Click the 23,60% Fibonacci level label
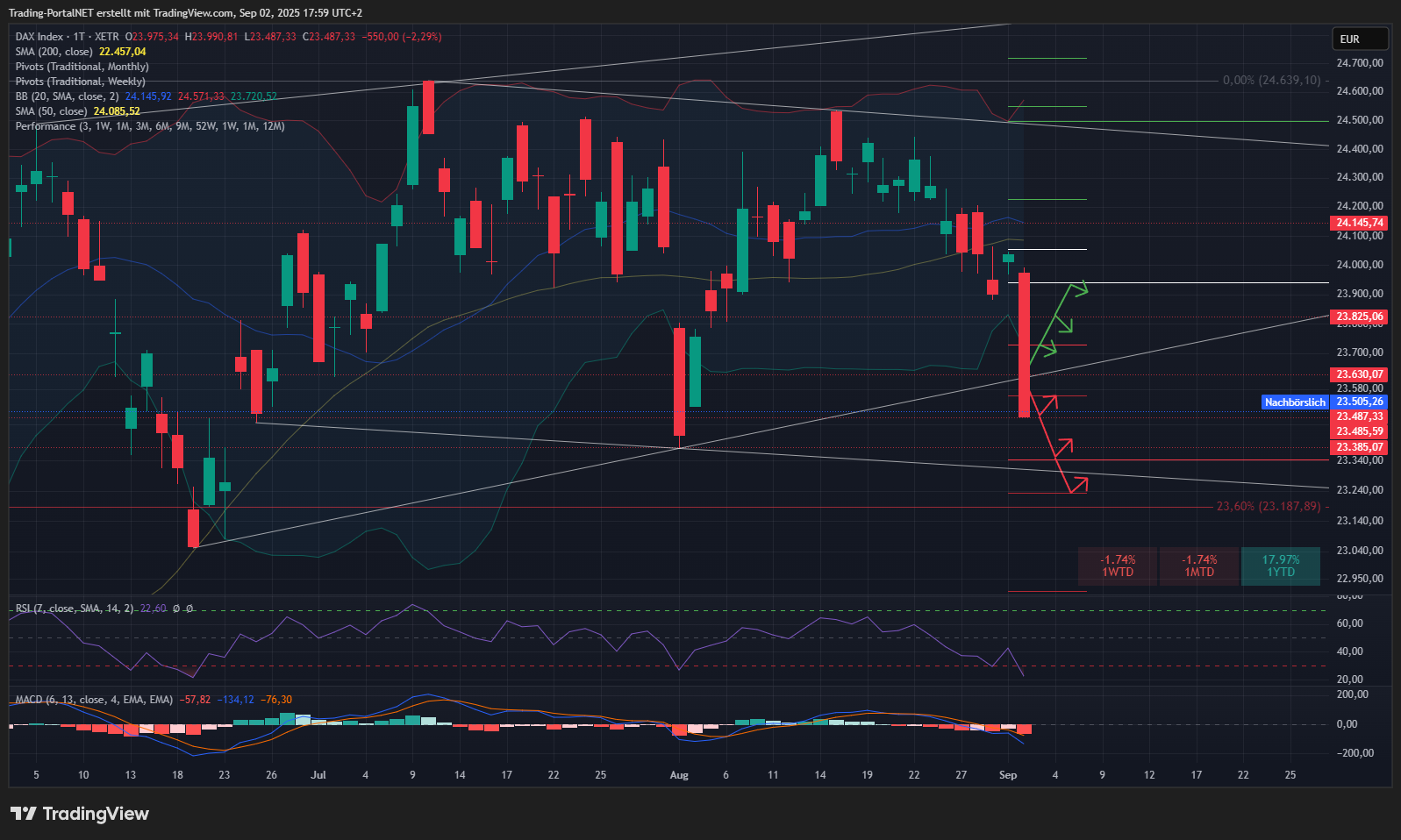Viewport: 1401px width, 840px height. click(1268, 506)
